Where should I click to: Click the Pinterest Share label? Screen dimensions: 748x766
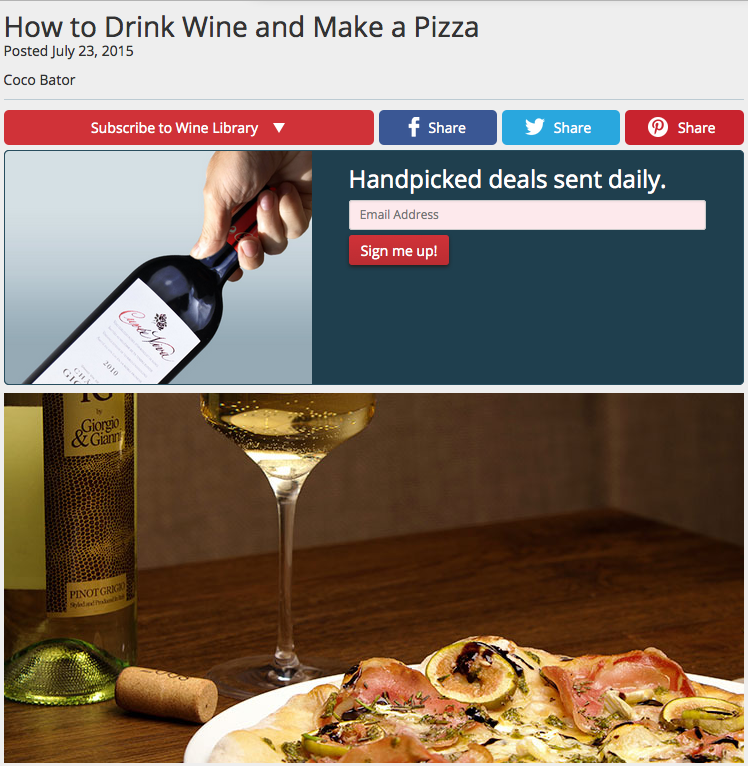(x=696, y=128)
